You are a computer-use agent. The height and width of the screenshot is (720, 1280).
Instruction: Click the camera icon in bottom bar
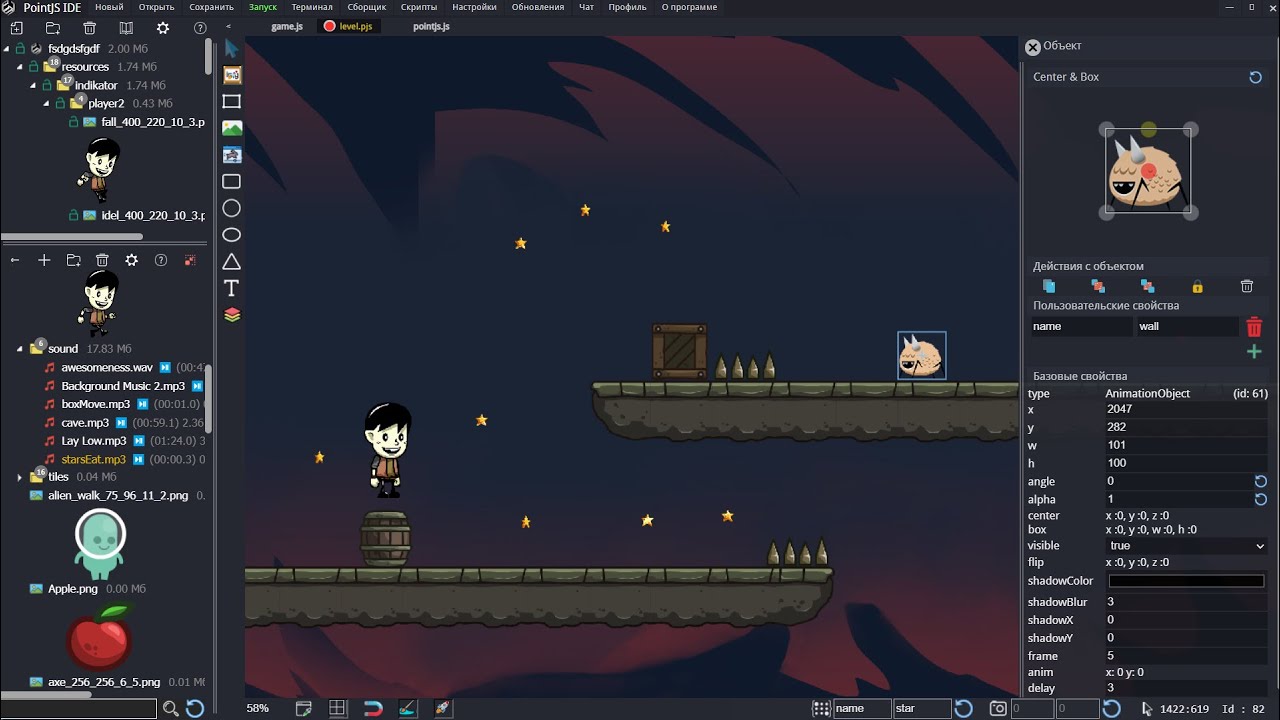point(998,708)
